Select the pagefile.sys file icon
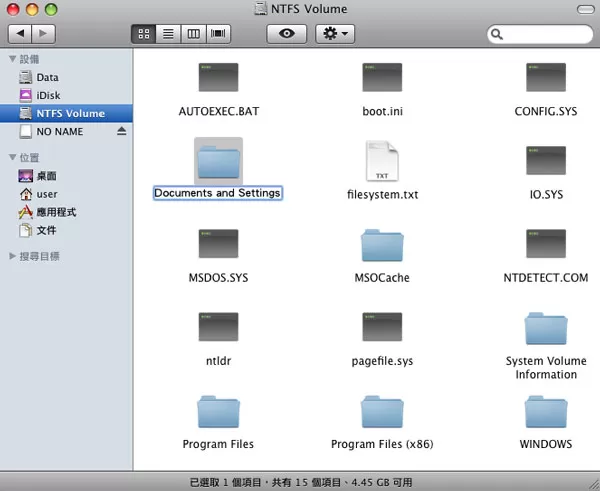 point(382,327)
